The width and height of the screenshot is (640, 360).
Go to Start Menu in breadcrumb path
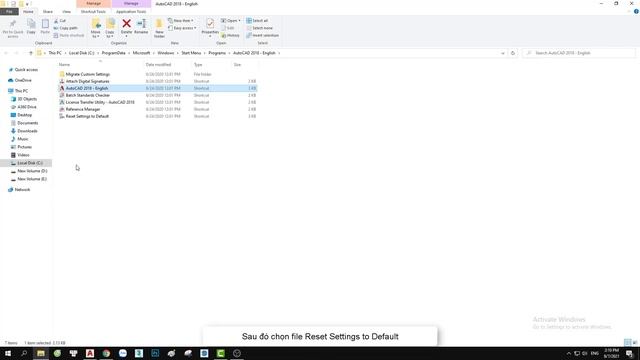[191, 53]
